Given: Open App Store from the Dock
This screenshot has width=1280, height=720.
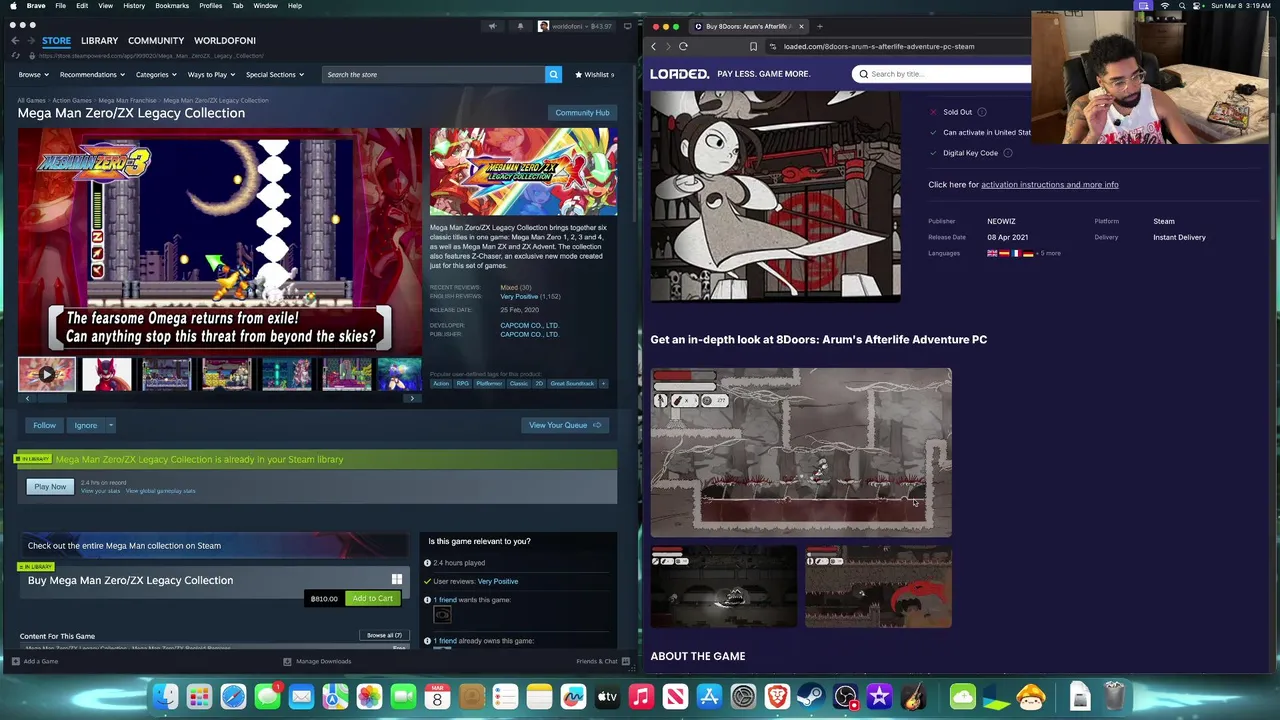Looking at the screenshot, I should point(709,696).
